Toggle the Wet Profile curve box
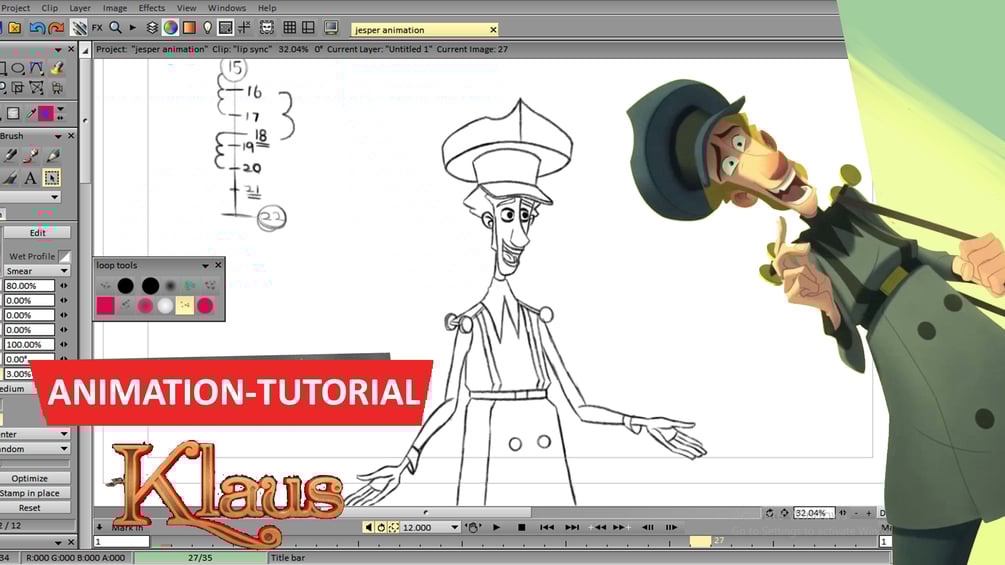The image size is (1005, 565). 64,256
